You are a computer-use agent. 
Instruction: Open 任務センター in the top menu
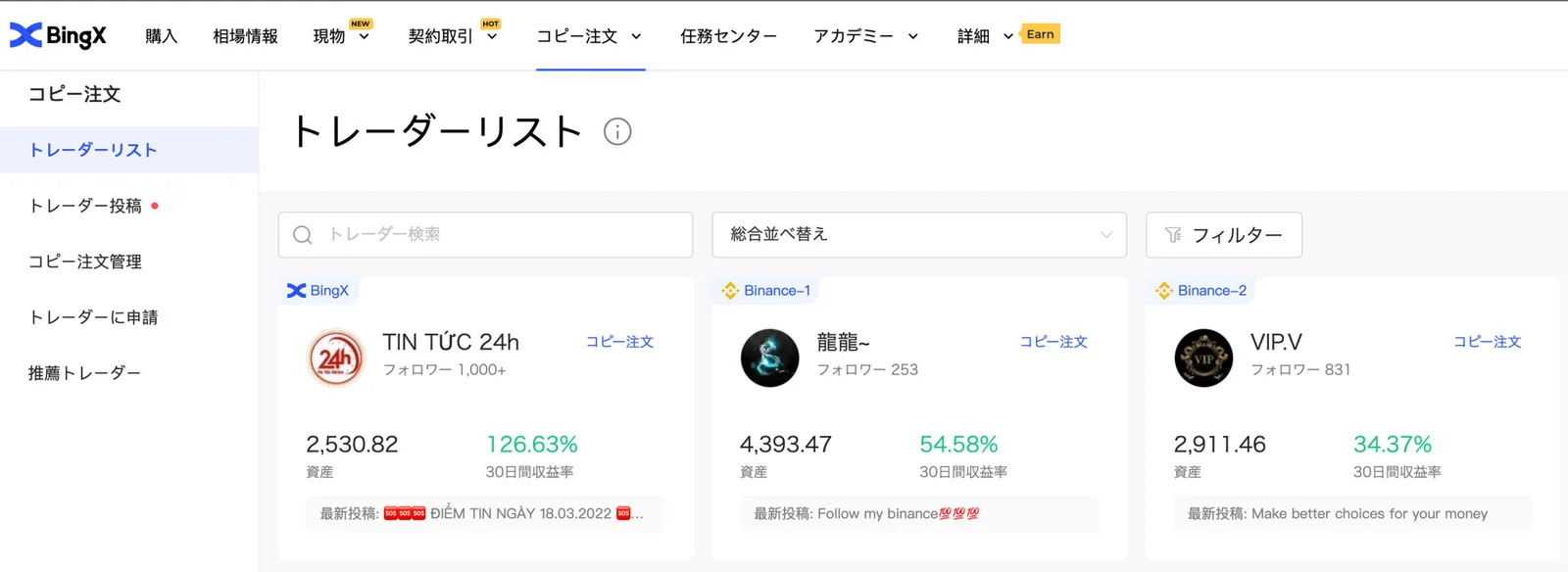(729, 36)
